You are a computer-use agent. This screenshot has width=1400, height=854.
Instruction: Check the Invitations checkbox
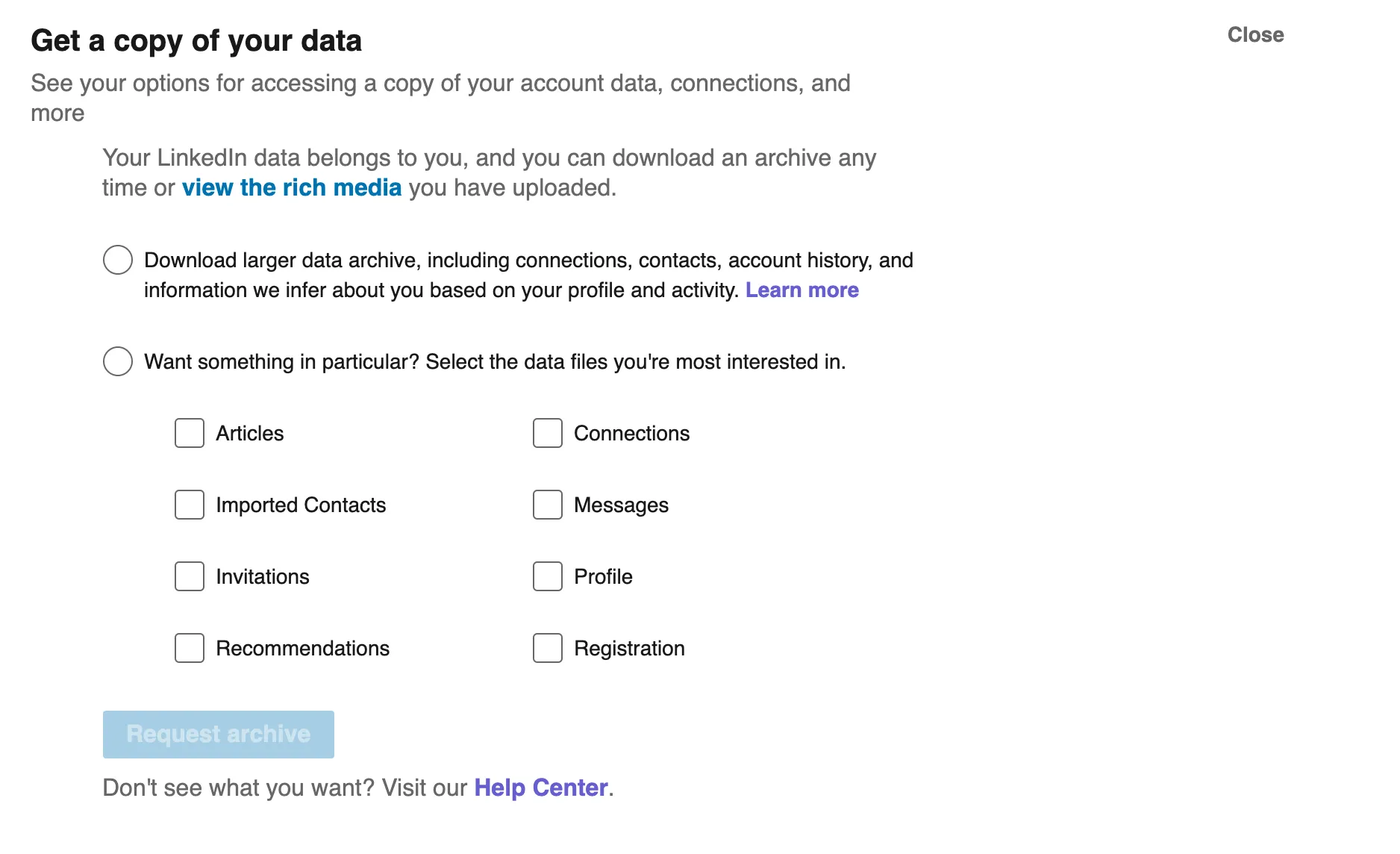pyautogui.click(x=189, y=576)
